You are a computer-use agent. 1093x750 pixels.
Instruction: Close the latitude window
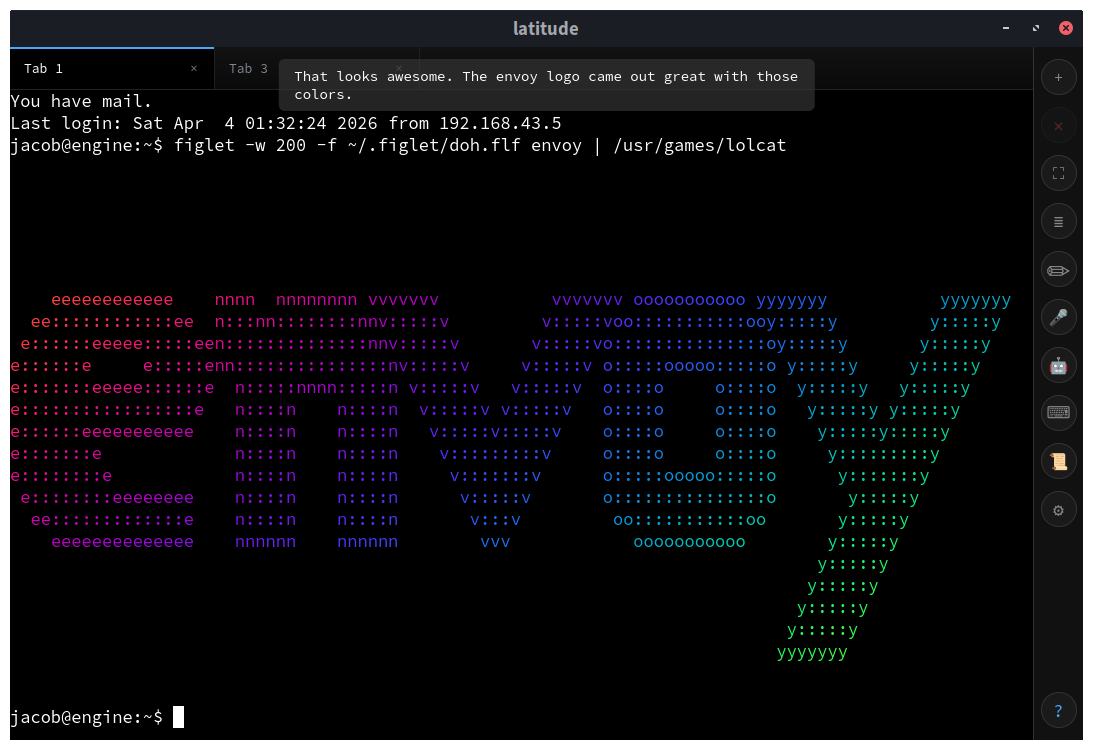(1065, 28)
